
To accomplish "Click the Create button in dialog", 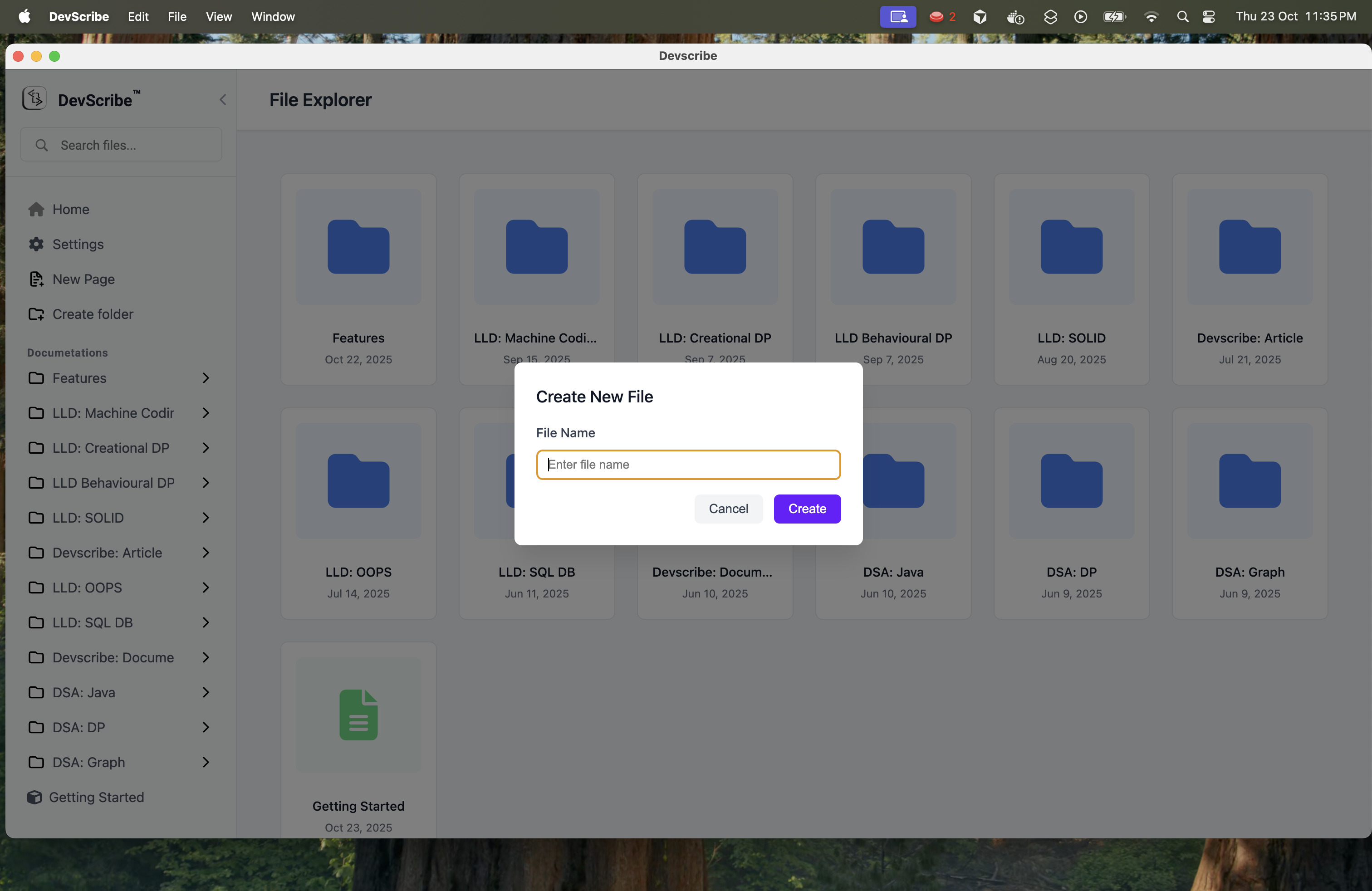I will 807,508.
